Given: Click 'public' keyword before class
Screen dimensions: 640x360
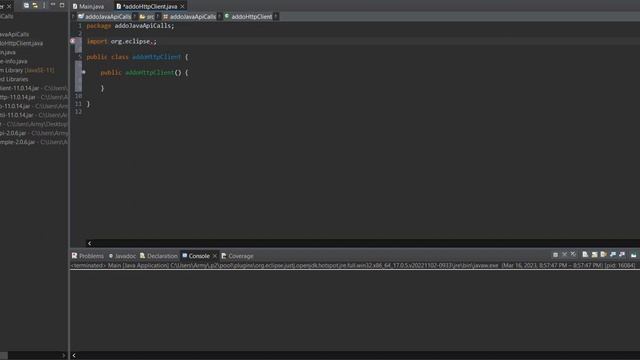Looking at the screenshot, I should click(97, 57).
